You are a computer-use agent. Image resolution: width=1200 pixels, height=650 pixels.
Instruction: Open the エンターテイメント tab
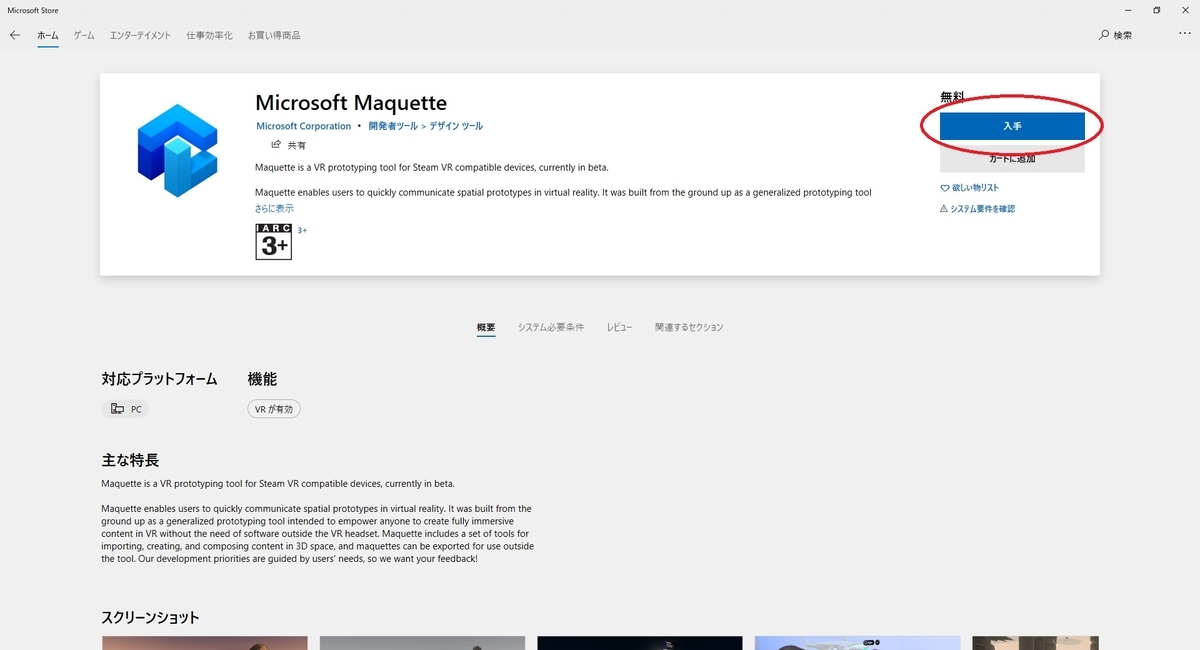[x=140, y=35]
